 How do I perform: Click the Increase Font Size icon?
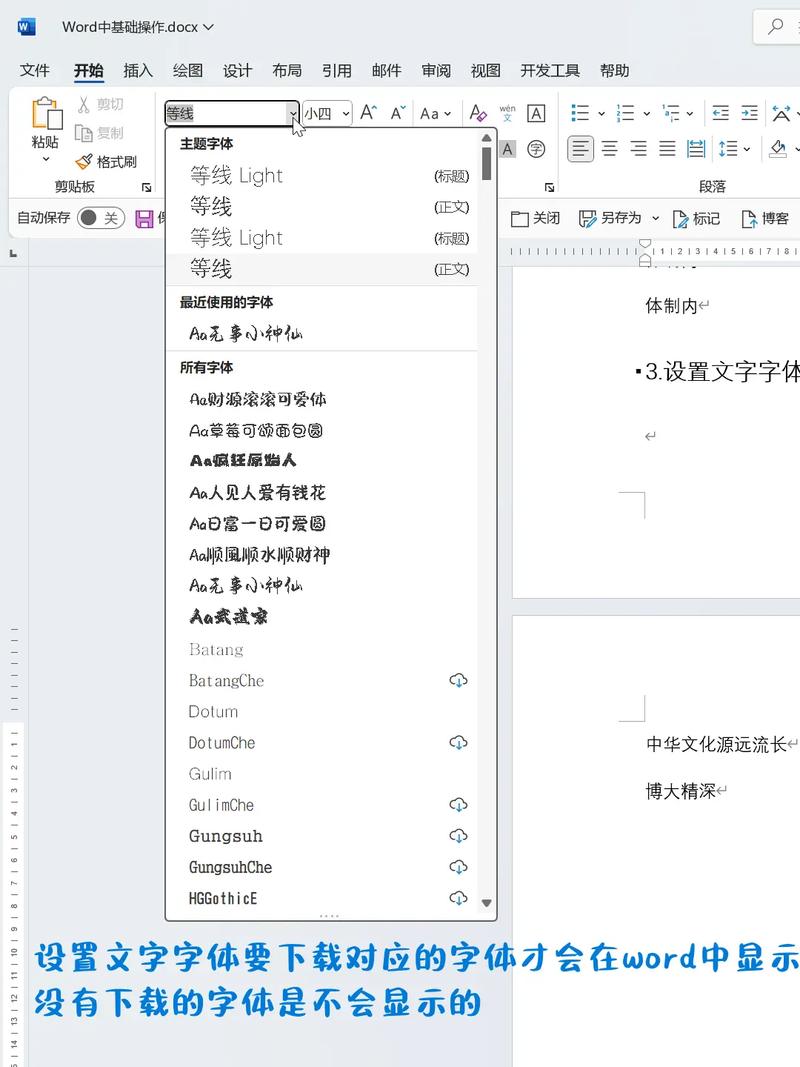(367, 113)
